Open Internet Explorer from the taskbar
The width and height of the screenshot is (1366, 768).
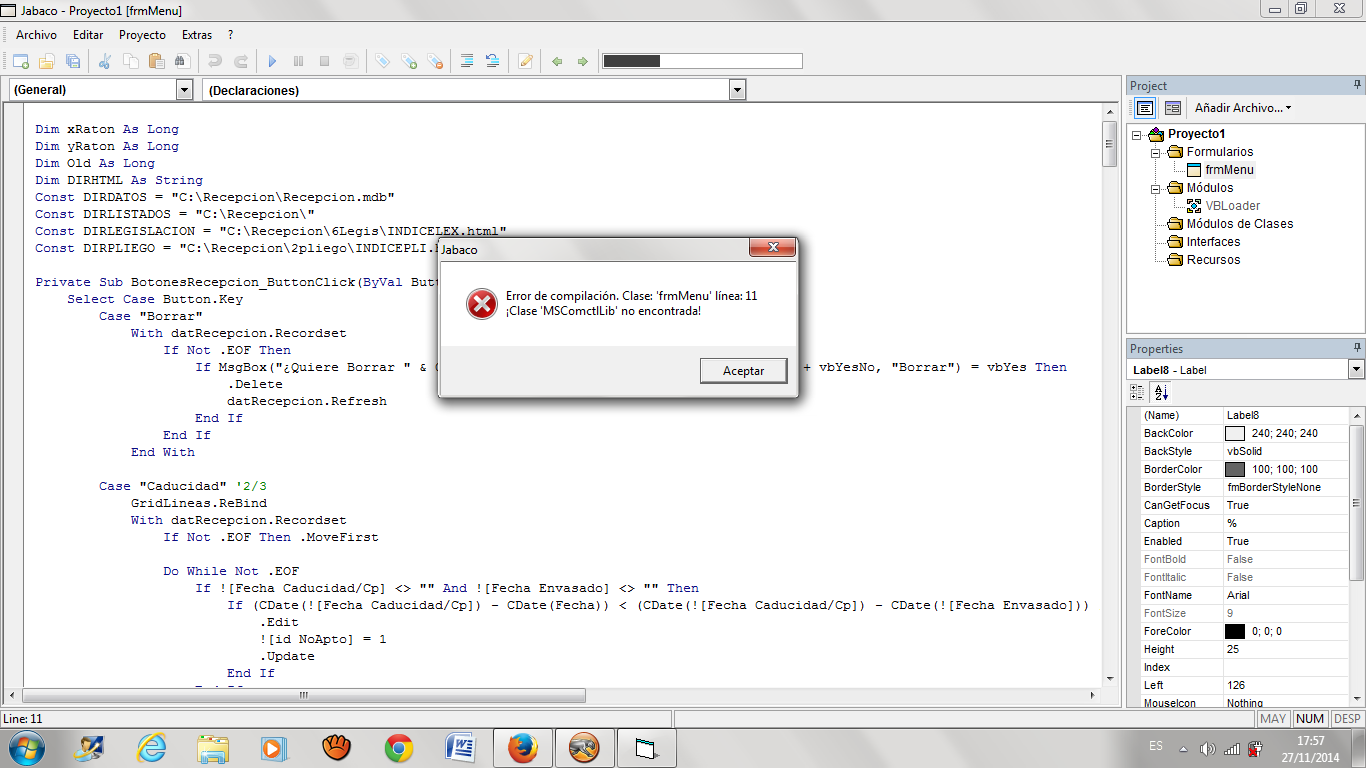coord(152,747)
